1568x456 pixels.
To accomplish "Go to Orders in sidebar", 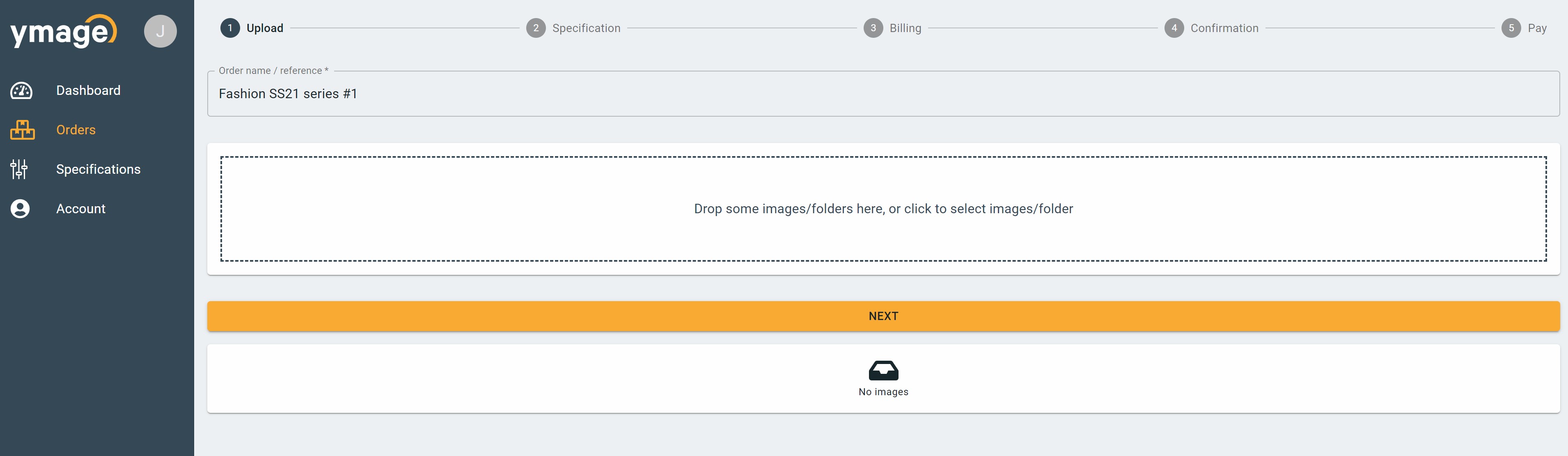I will pos(76,130).
